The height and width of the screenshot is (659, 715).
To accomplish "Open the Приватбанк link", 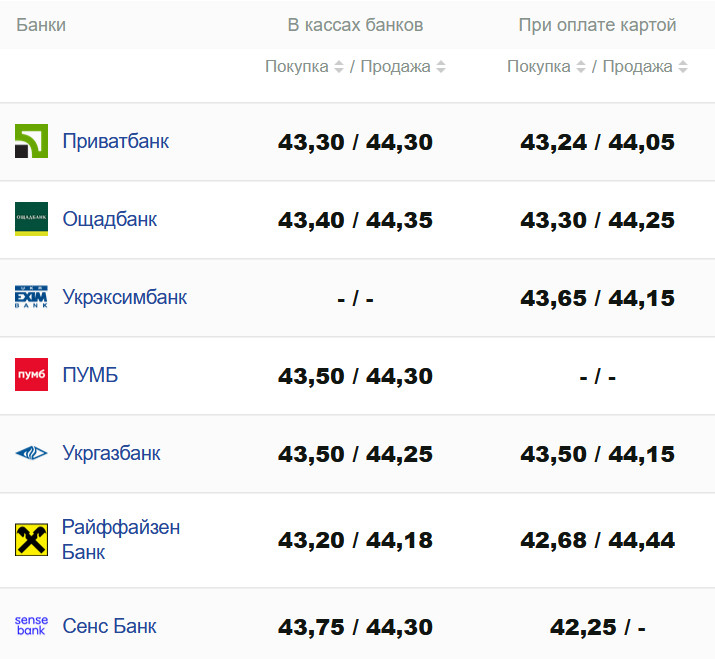I will (115, 141).
